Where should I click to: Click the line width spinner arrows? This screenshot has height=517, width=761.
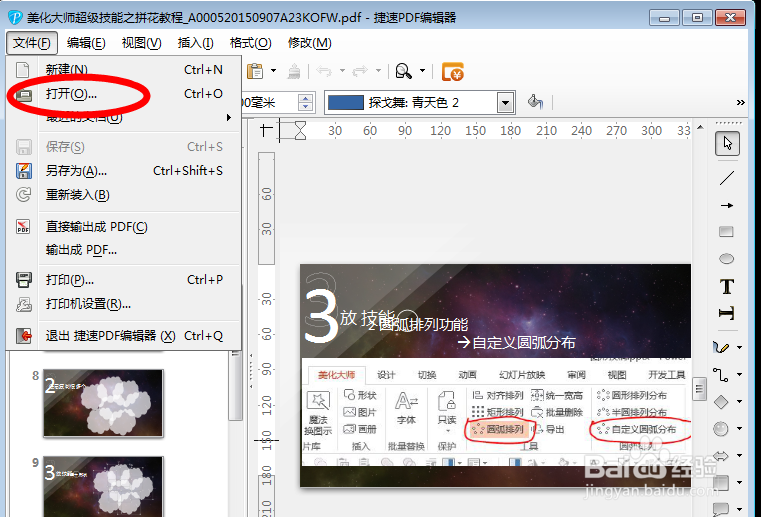(x=305, y=102)
